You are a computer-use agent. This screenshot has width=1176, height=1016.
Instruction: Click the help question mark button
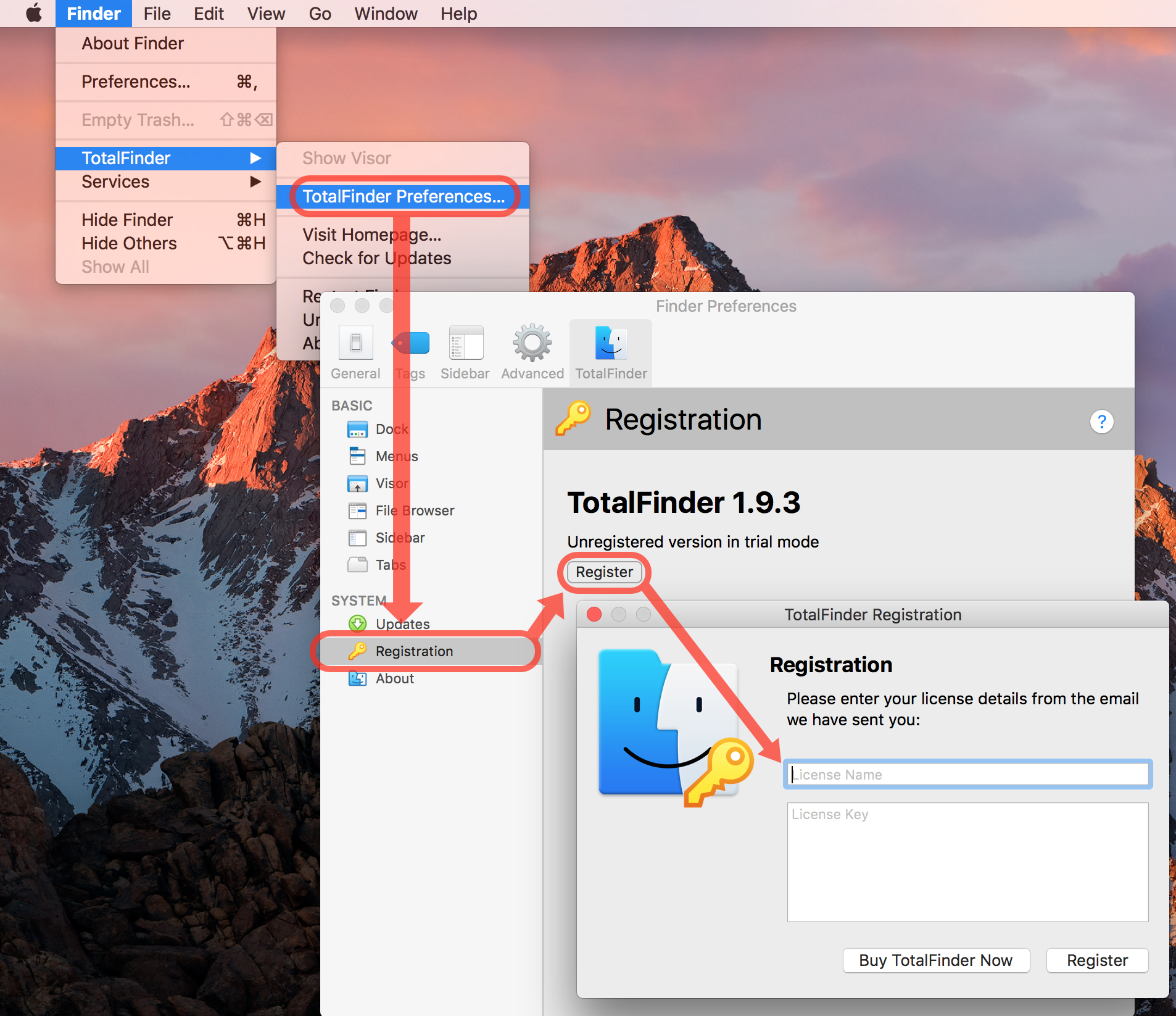click(1101, 422)
